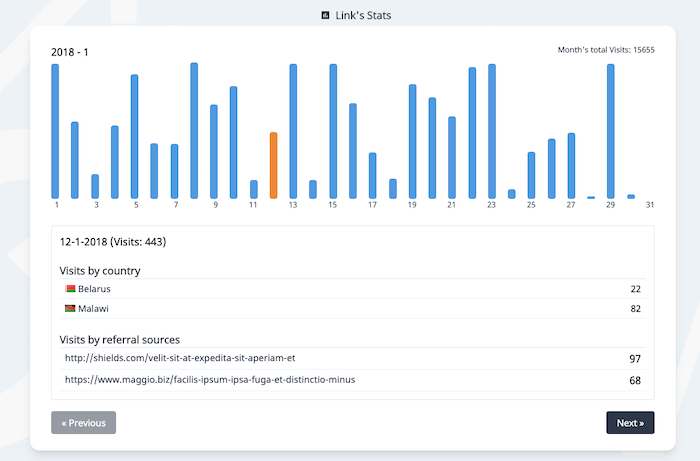
Task: Select the bar for day 22
Action: (472, 133)
